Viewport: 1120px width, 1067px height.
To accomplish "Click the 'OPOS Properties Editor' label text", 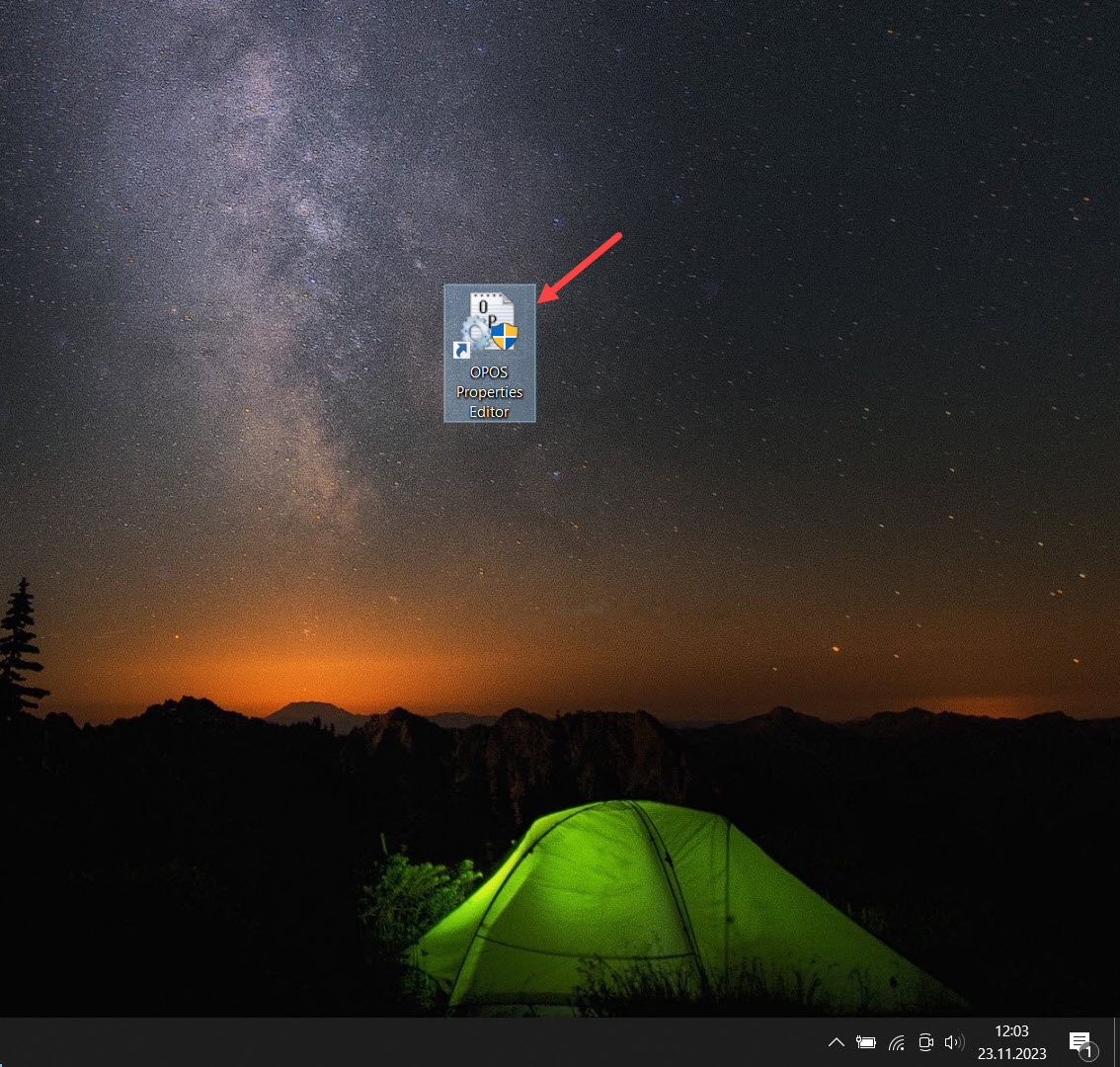I will click(x=490, y=392).
